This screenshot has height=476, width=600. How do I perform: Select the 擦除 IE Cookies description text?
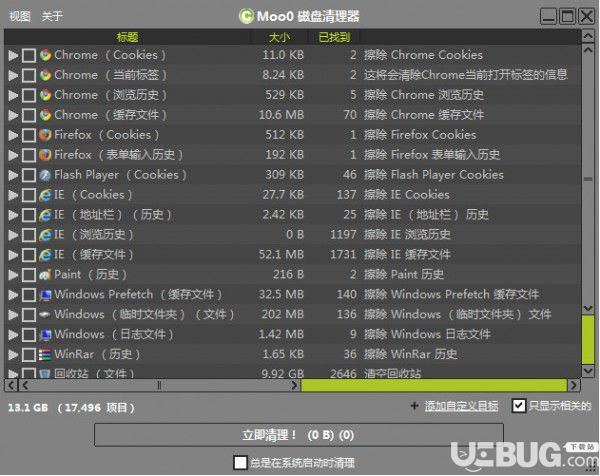pyautogui.click(x=406, y=195)
